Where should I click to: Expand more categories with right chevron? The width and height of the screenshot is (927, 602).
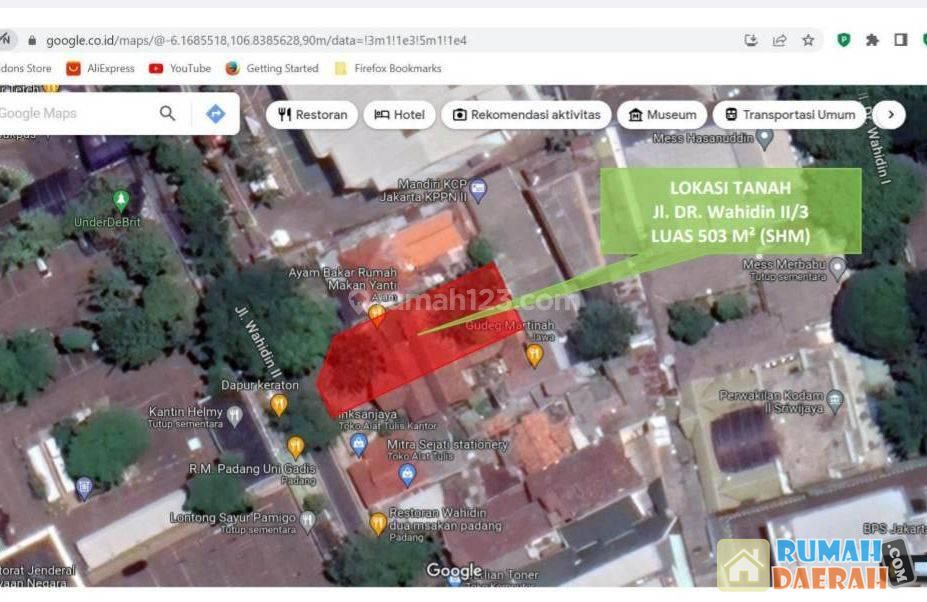pyautogui.click(x=889, y=115)
